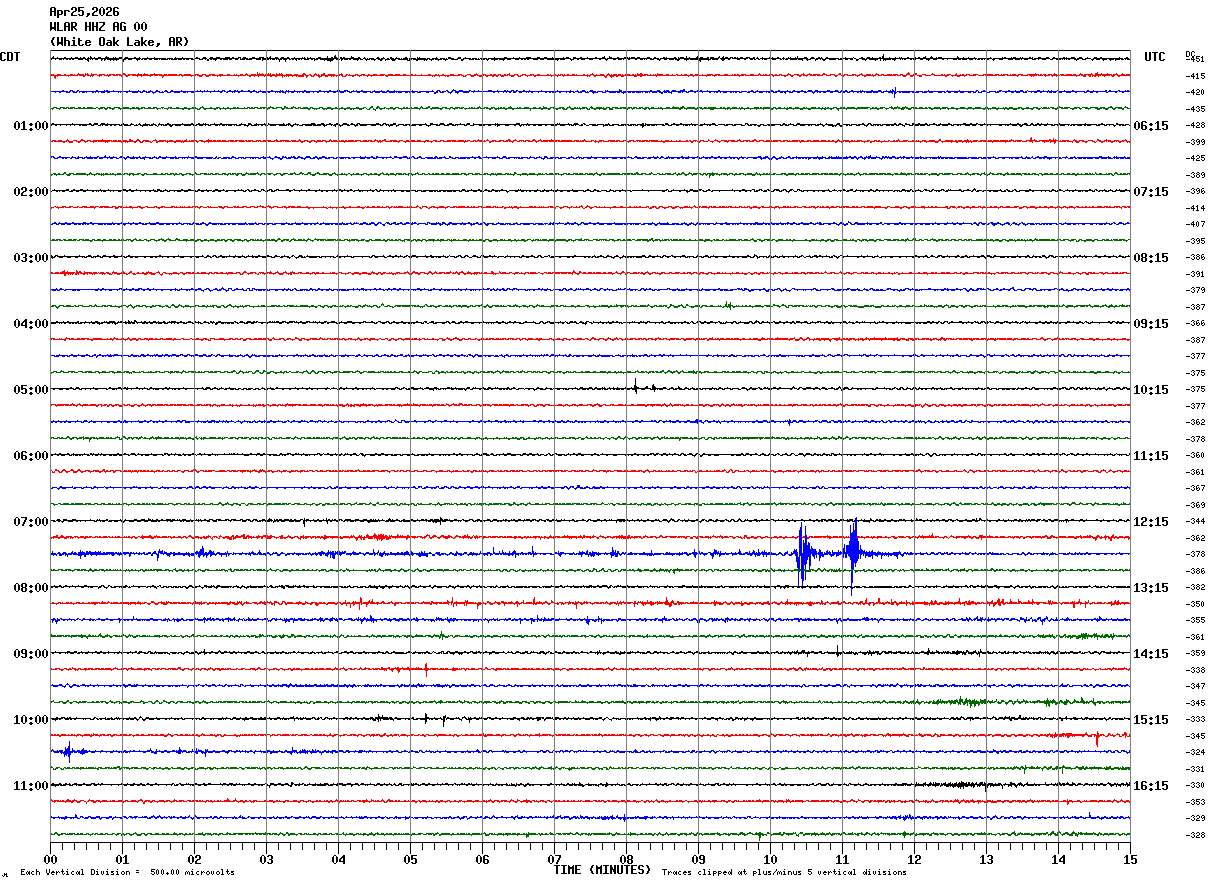Click minute 15 on the time axis

tap(1130, 859)
